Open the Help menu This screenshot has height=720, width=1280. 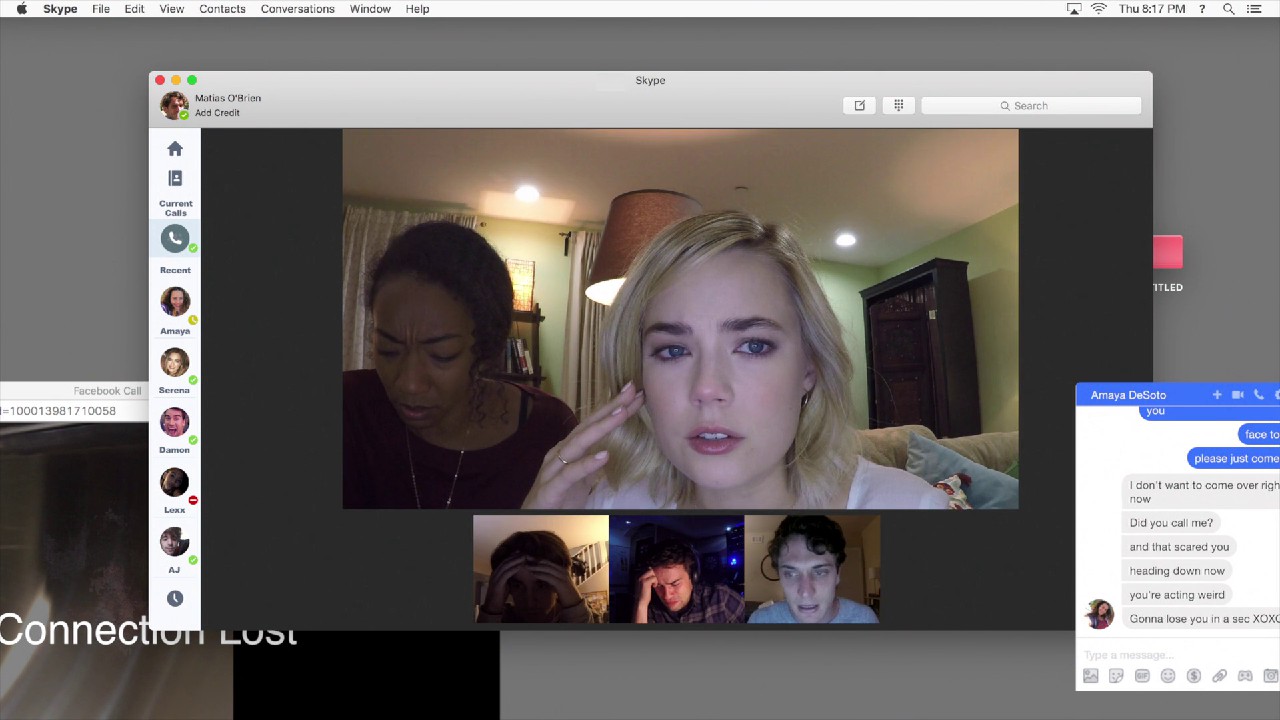point(417,9)
